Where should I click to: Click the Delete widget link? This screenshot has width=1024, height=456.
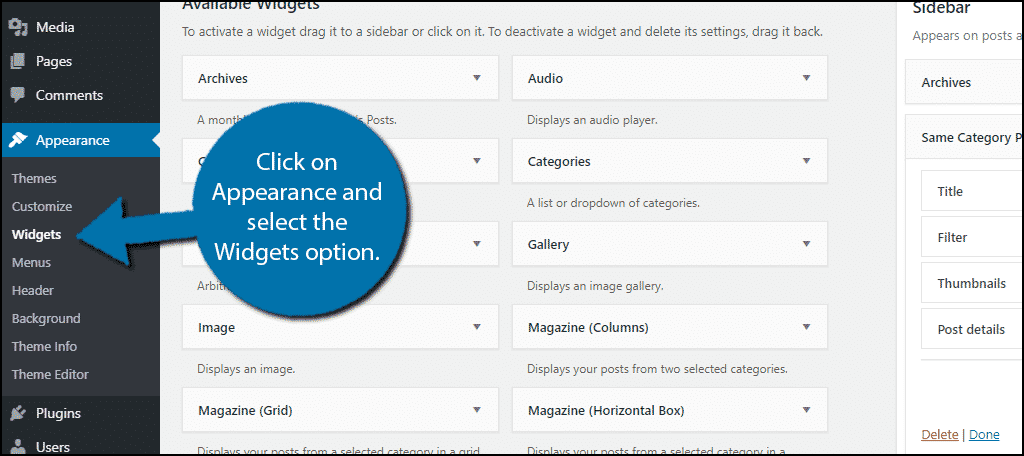click(x=940, y=434)
